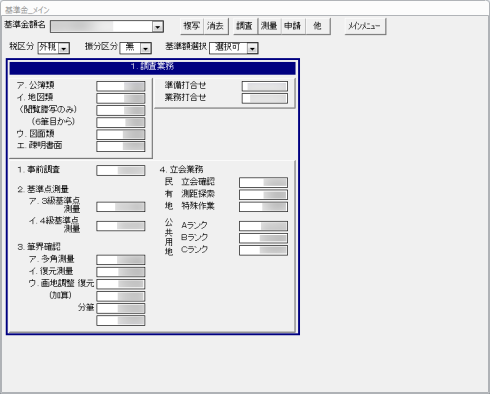Image resolution: width=490 pixels, height=394 pixels.
Task: Click the 消去 button
Action: [216, 26]
